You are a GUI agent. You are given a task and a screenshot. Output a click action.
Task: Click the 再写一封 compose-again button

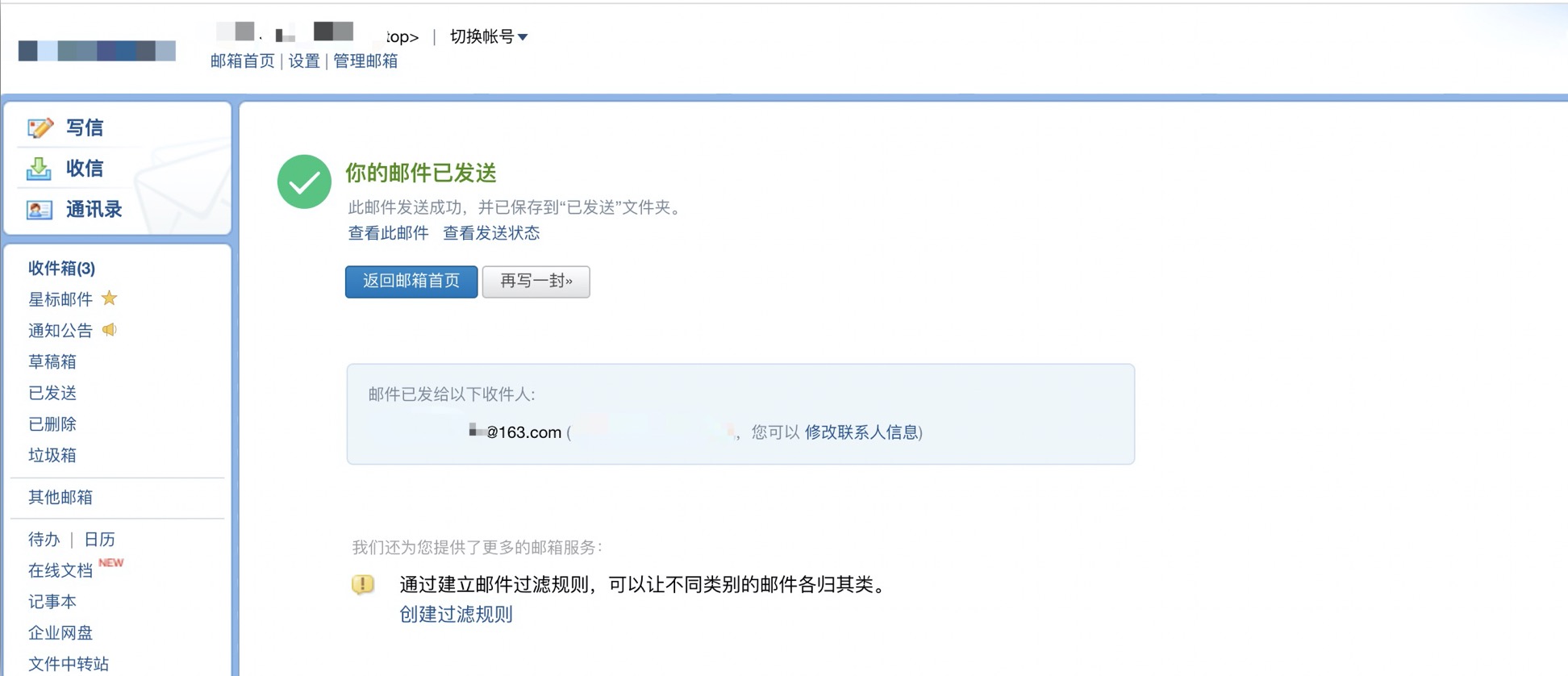click(x=536, y=282)
